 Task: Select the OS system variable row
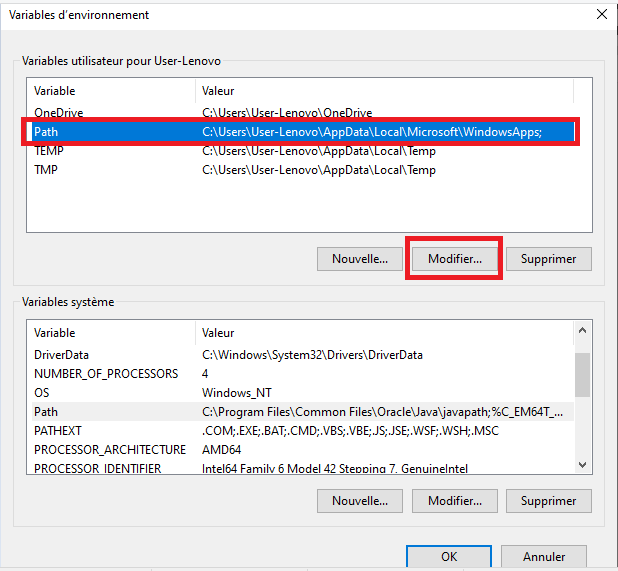[x=303, y=392]
